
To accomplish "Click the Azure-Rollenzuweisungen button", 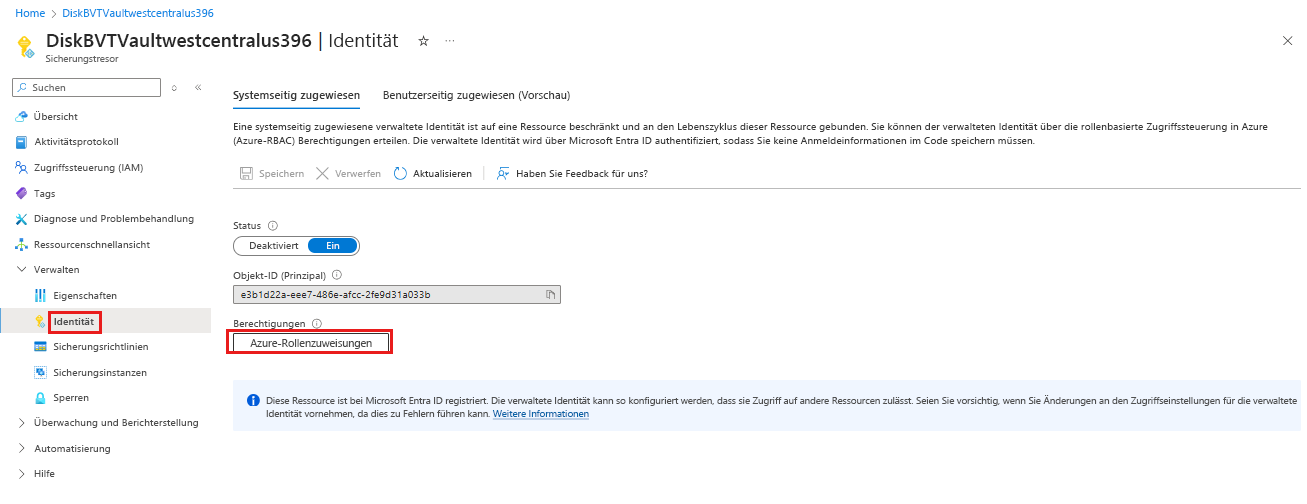I will (311, 343).
